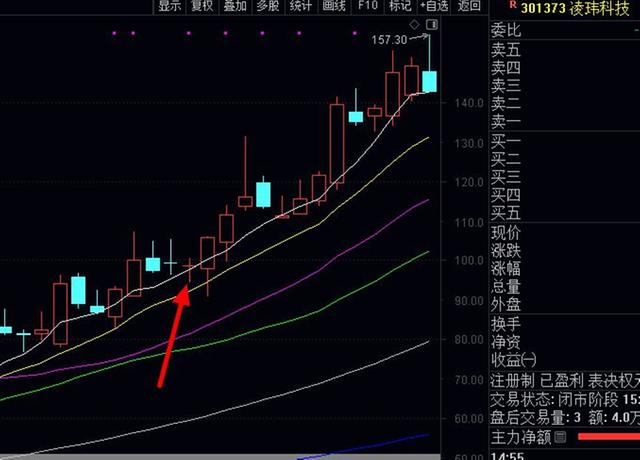Image resolution: width=640 pixels, height=460 pixels.
Task: Click the 100.0 price axis label
Action: click(469, 260)
